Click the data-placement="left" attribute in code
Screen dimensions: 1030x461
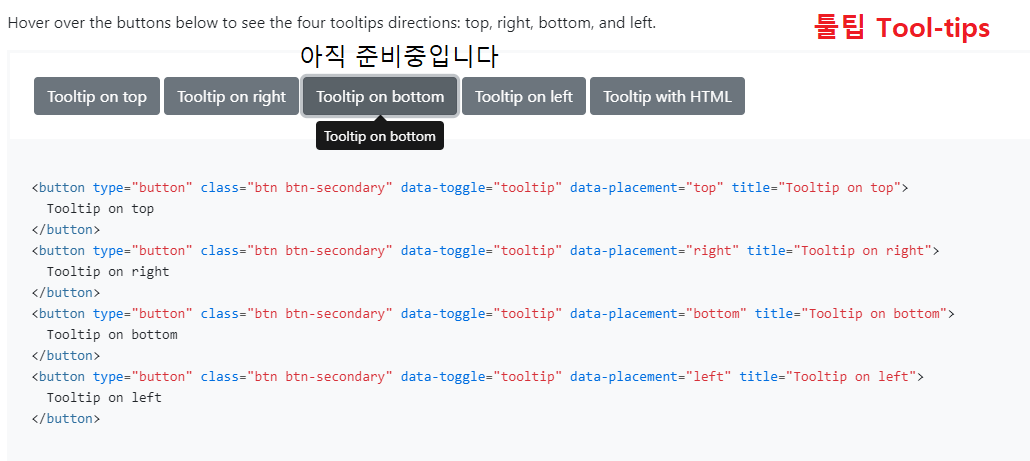coord(650,377)
